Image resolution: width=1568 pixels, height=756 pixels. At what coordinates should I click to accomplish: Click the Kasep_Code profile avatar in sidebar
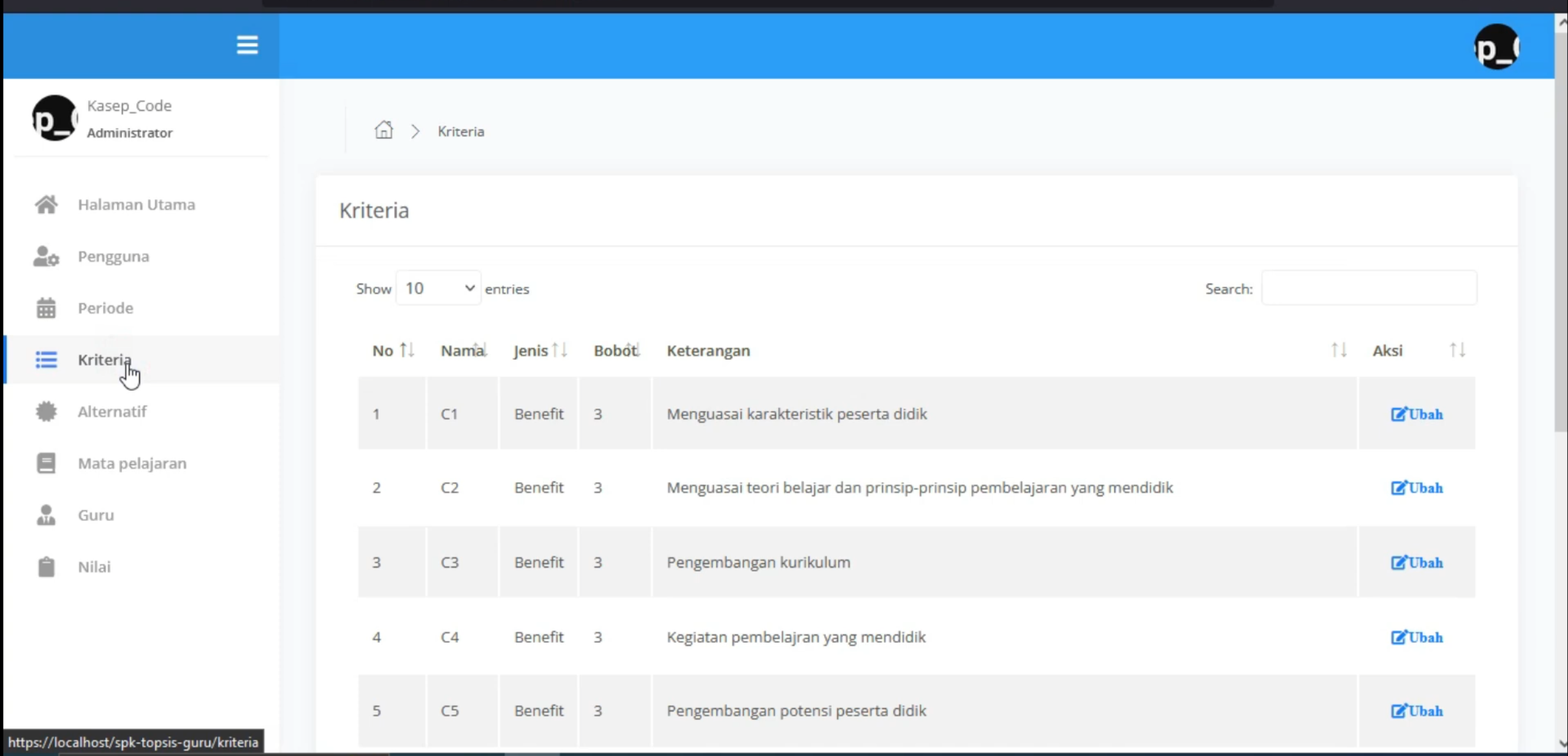coord(55,118)
